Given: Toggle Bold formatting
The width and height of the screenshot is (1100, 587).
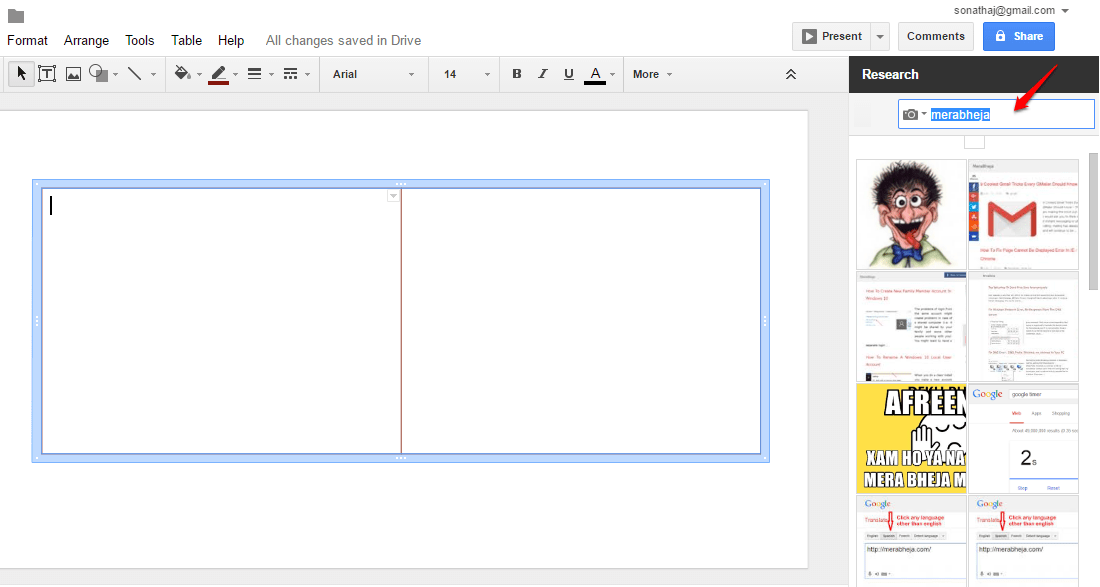Looking at the screenshot, I should [x=516, y=74].
